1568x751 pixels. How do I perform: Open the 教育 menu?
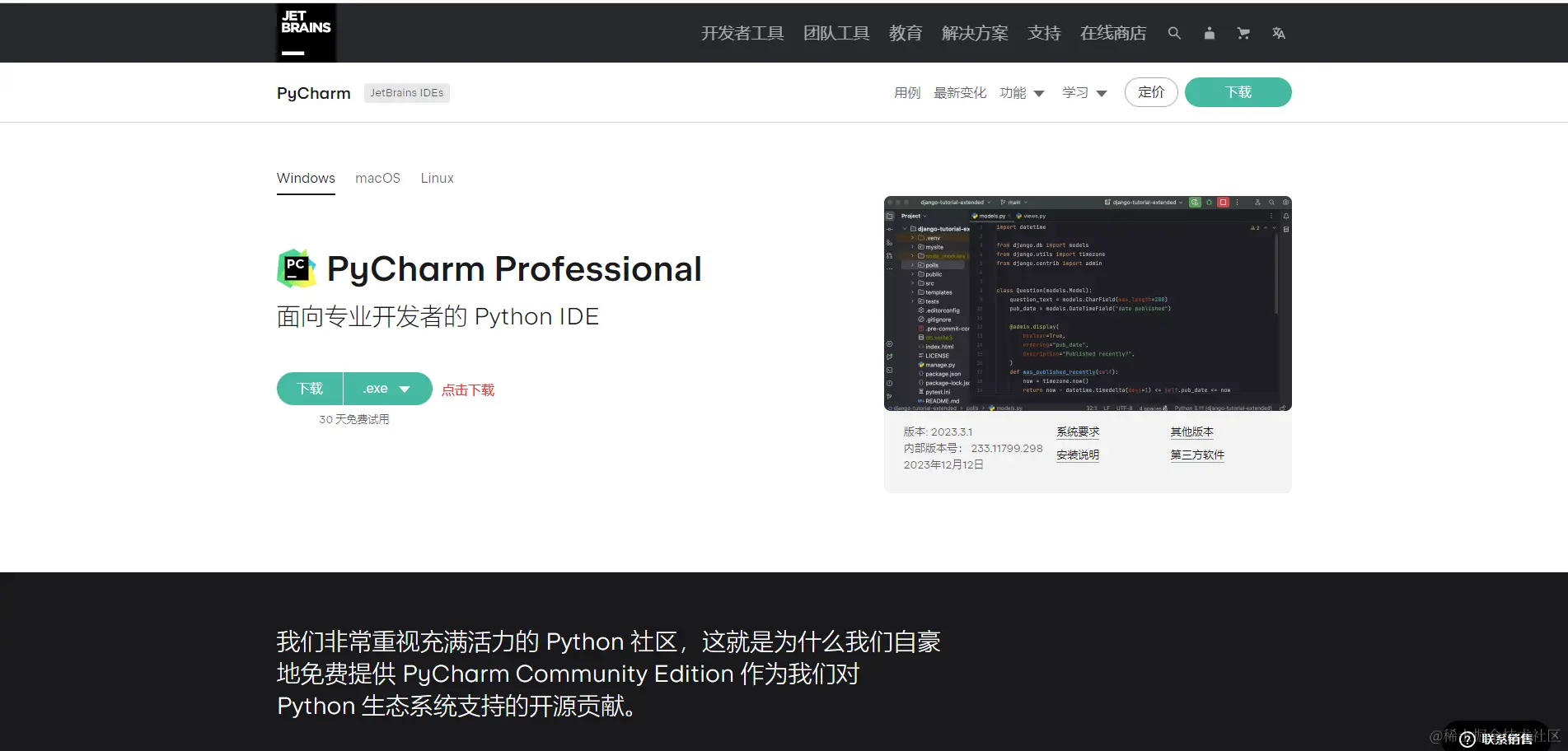click(906, 33)
